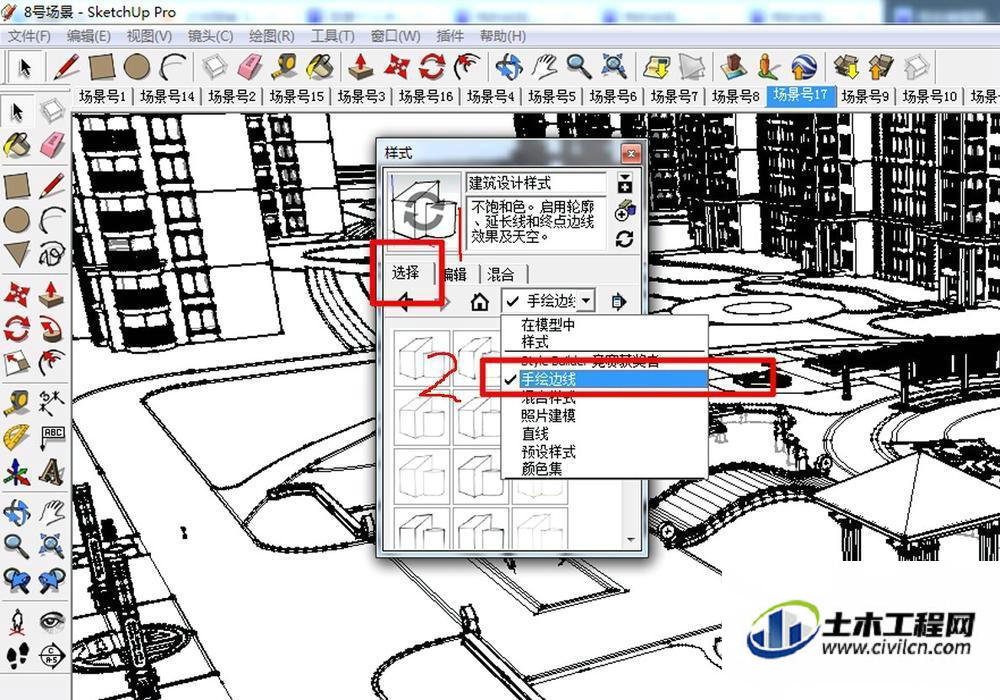Viewport: 1000px width, 700px height.
Task: Close the 样式 Styles dialog
Action: pyautogui.click(x=631, y=154)
